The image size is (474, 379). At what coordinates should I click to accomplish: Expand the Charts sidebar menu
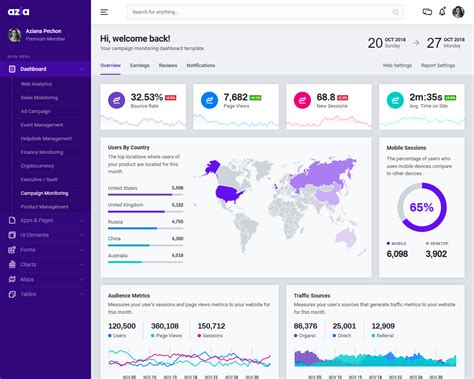(45, 265)
